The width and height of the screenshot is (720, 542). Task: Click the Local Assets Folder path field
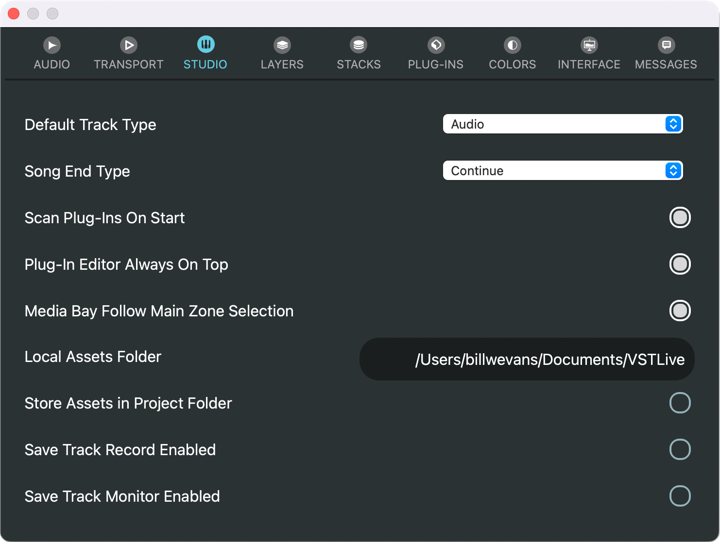[x=527, y=359]
